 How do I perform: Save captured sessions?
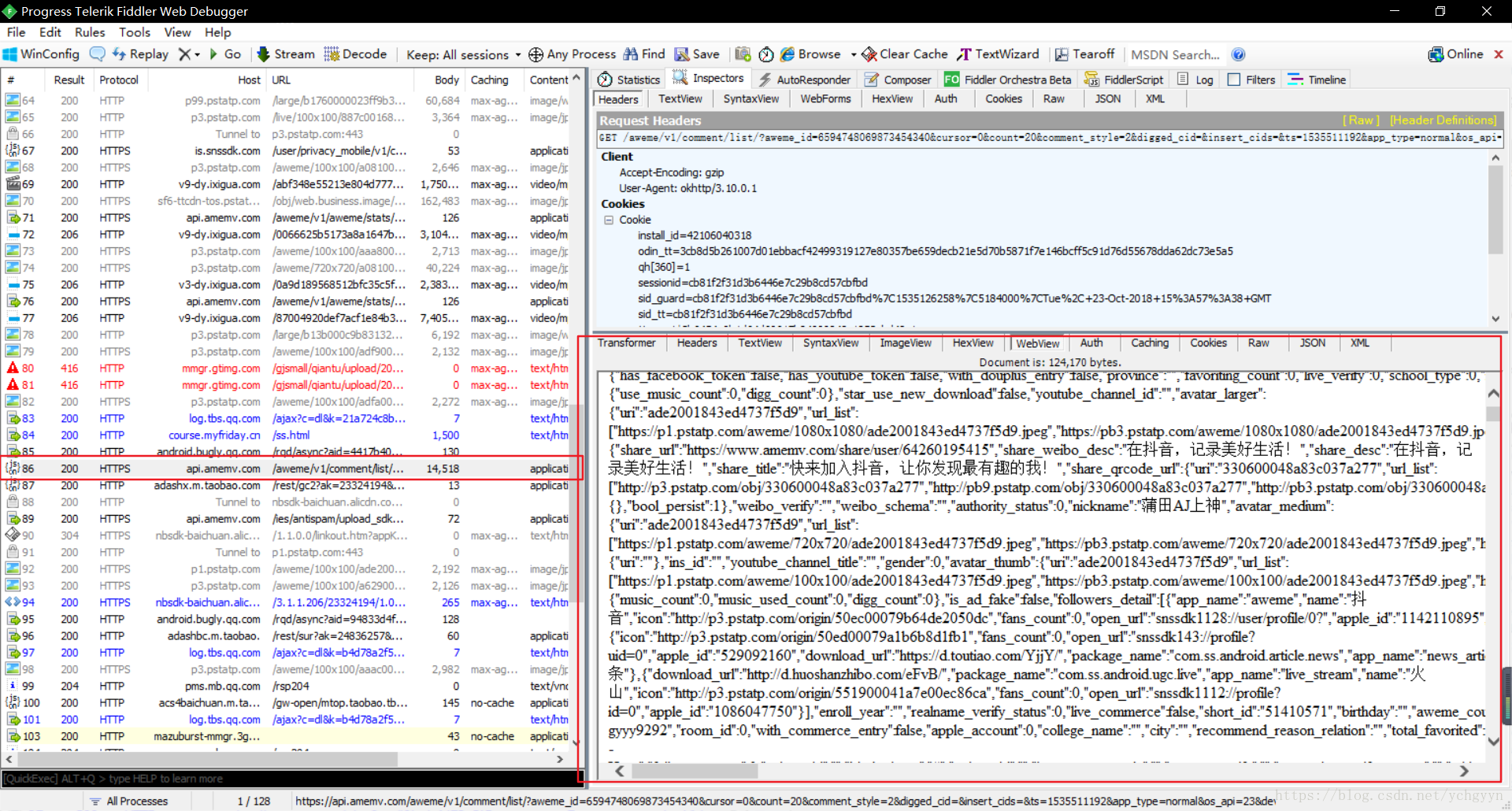point(698,54)
